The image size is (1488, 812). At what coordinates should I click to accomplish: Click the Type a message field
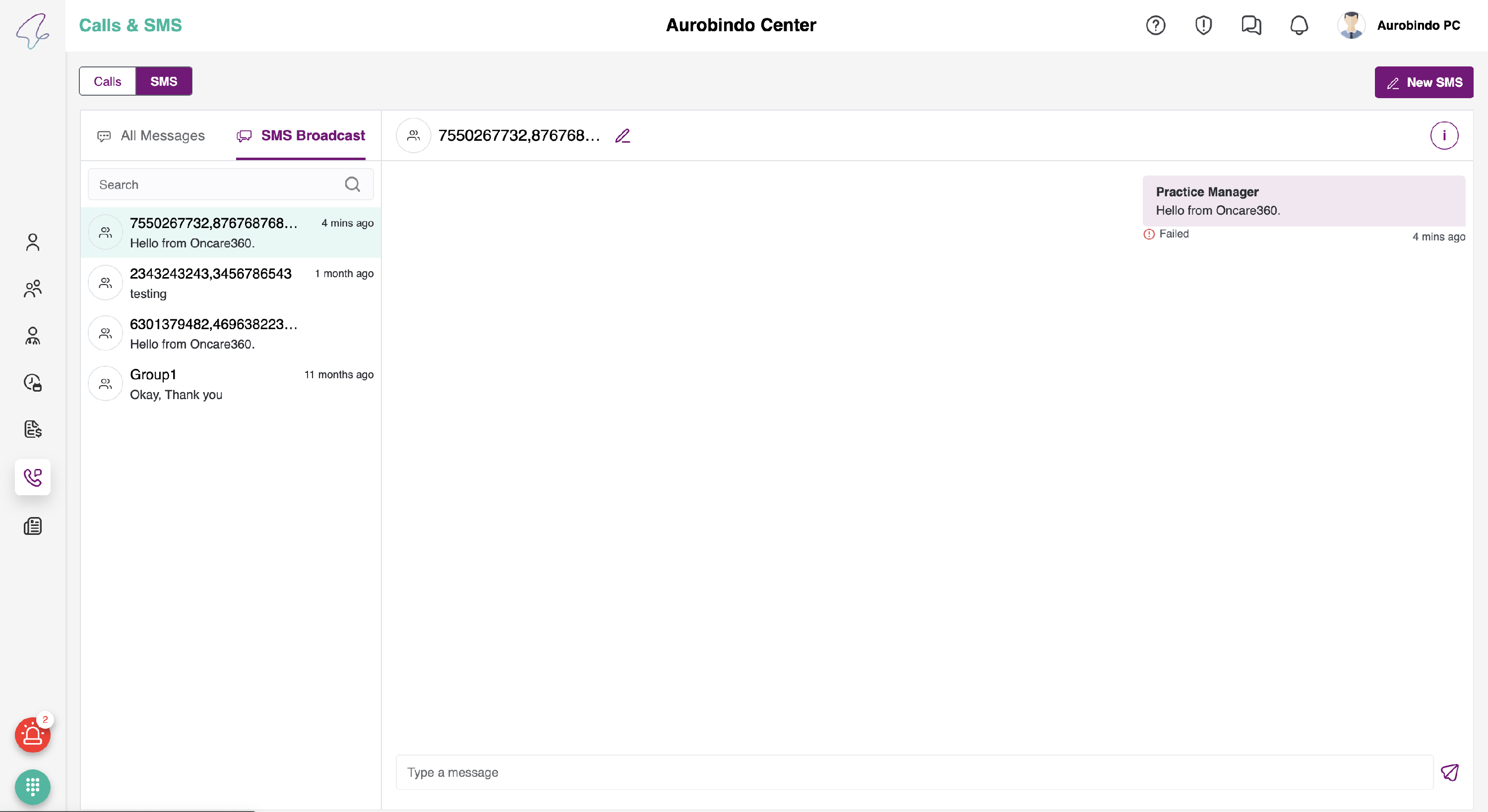(914, 772)
